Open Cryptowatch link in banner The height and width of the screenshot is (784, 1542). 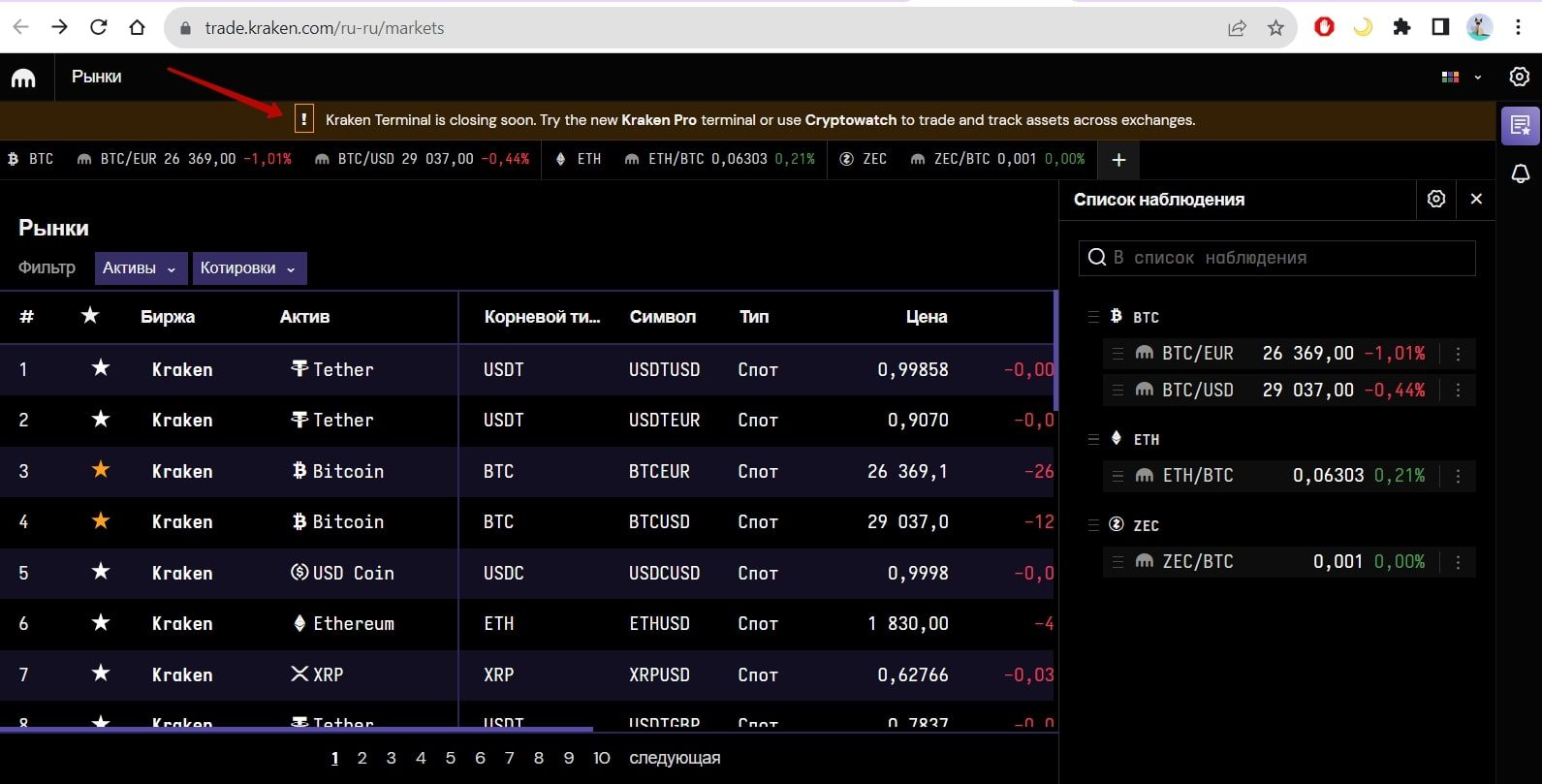(851, 120)
